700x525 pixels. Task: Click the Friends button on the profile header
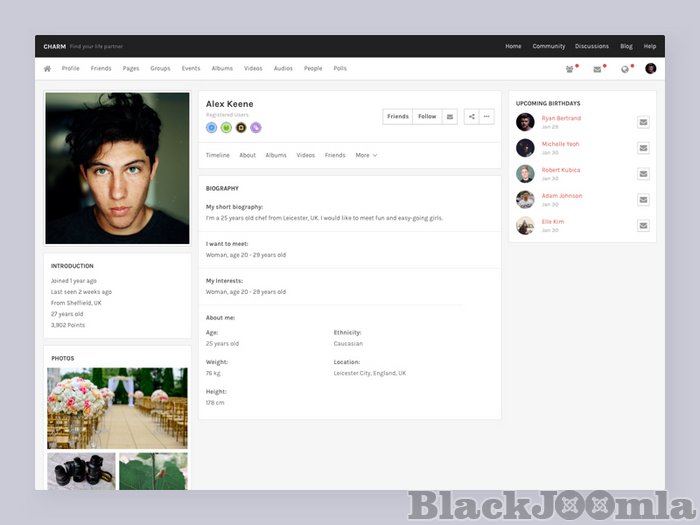click(x=398, y=117)
